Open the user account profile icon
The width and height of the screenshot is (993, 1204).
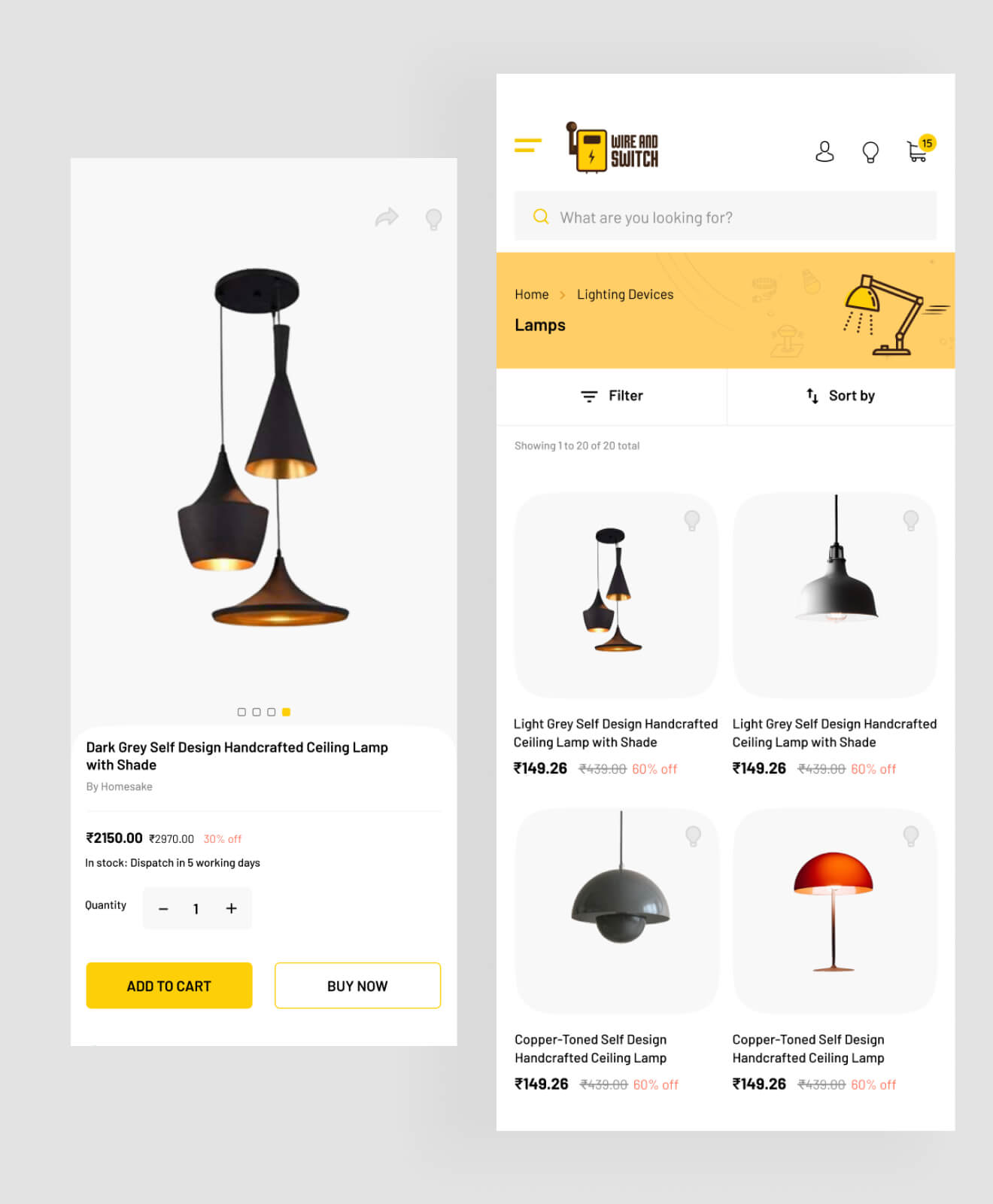coord(824,151)
